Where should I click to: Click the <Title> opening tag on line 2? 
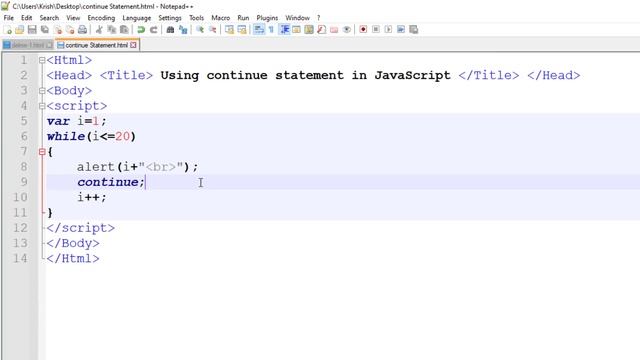click(127, 76)
